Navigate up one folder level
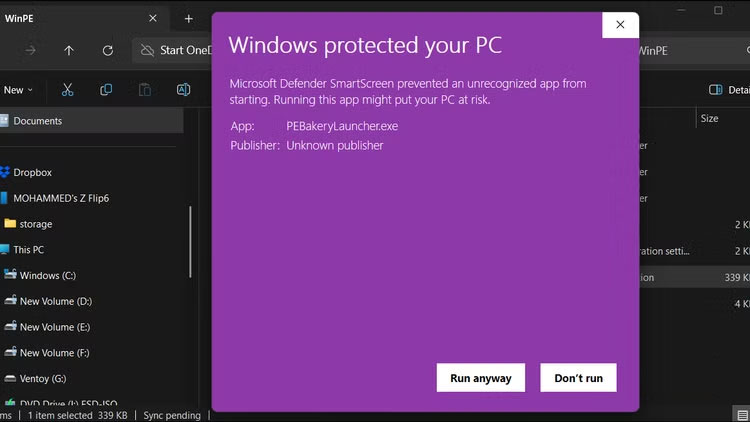This screenshot has height=422, width=750. [x=69, y=50]
